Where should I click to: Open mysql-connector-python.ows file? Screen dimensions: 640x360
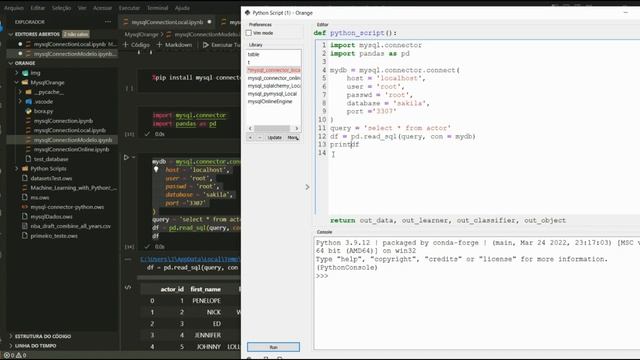[67, 207]
